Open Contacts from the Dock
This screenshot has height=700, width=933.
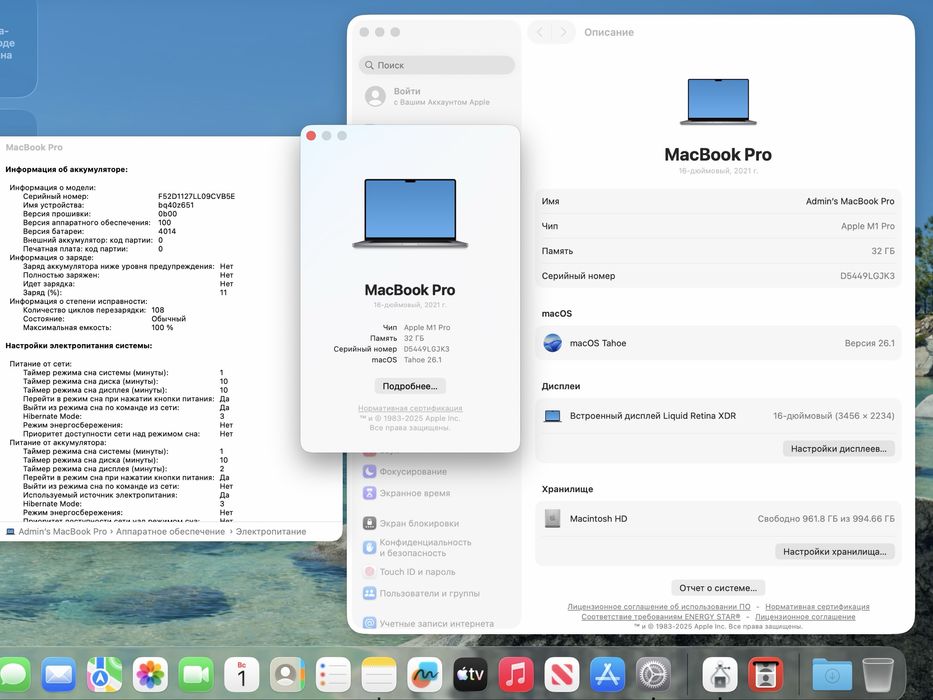tap(287, 675)
